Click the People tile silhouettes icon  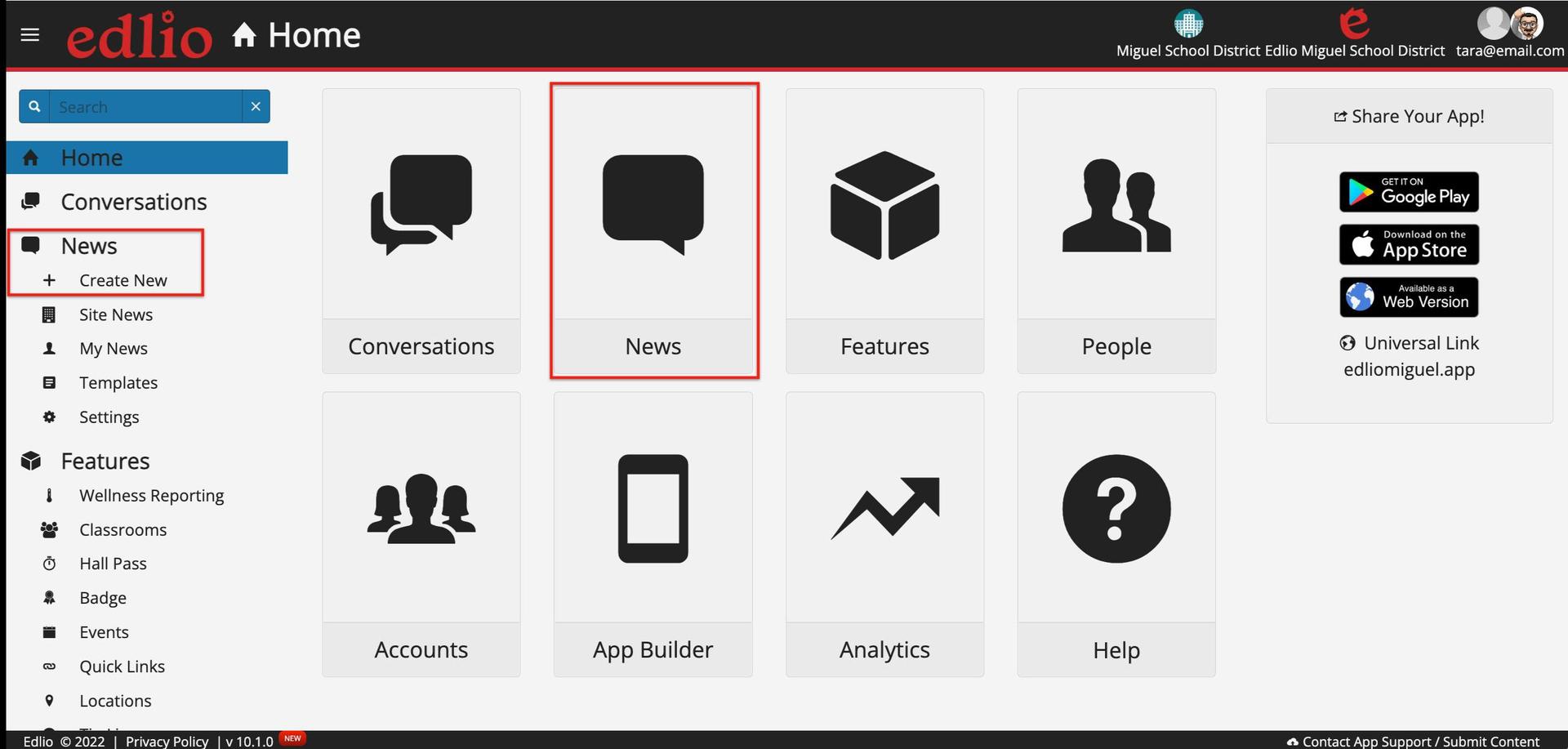click(1116, 205)
